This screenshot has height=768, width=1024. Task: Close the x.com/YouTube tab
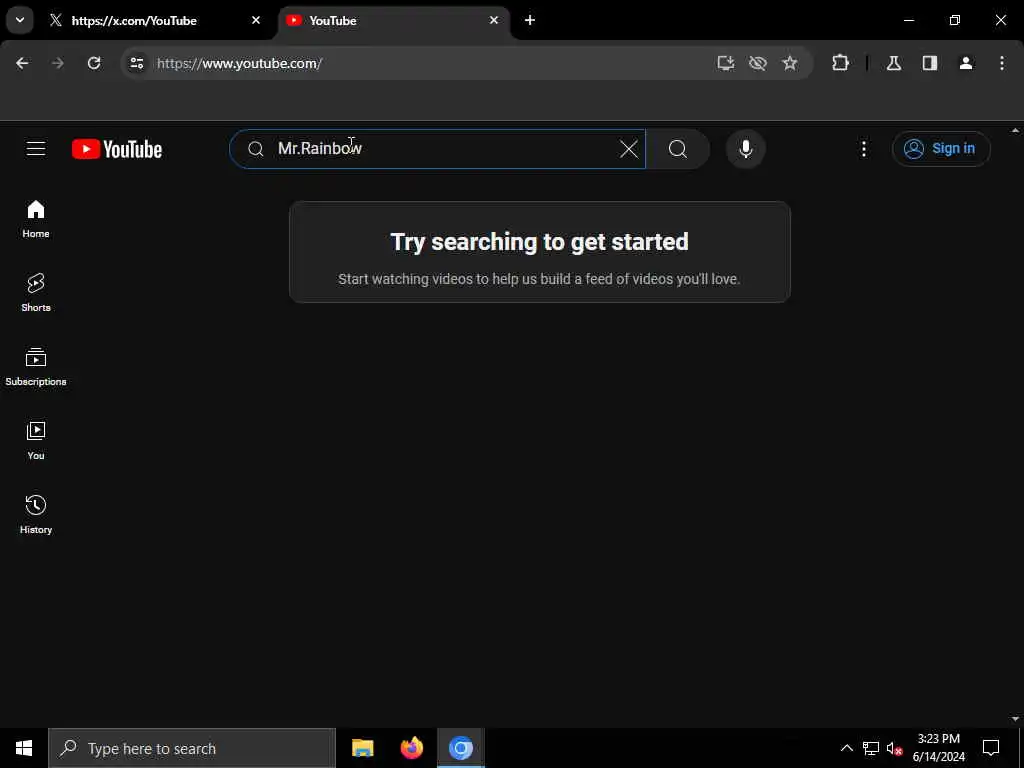coord(256,20)
